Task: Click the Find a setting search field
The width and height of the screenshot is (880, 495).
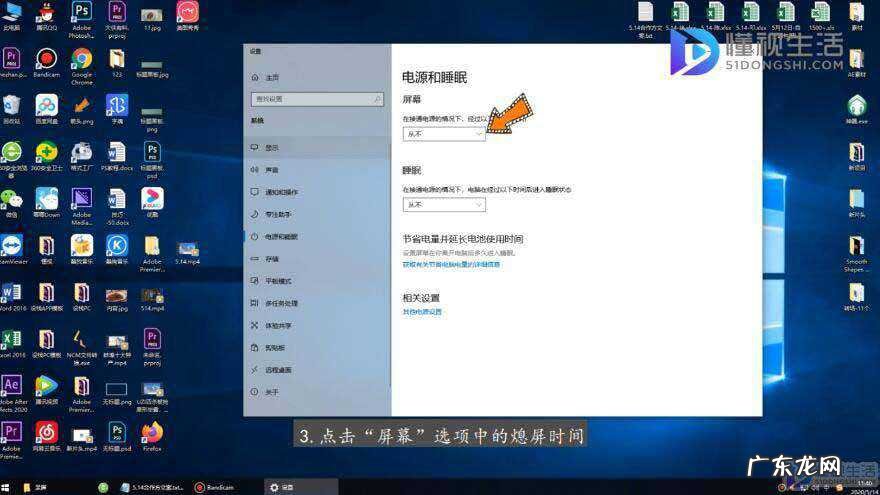Action: click(x=317, y=99)
